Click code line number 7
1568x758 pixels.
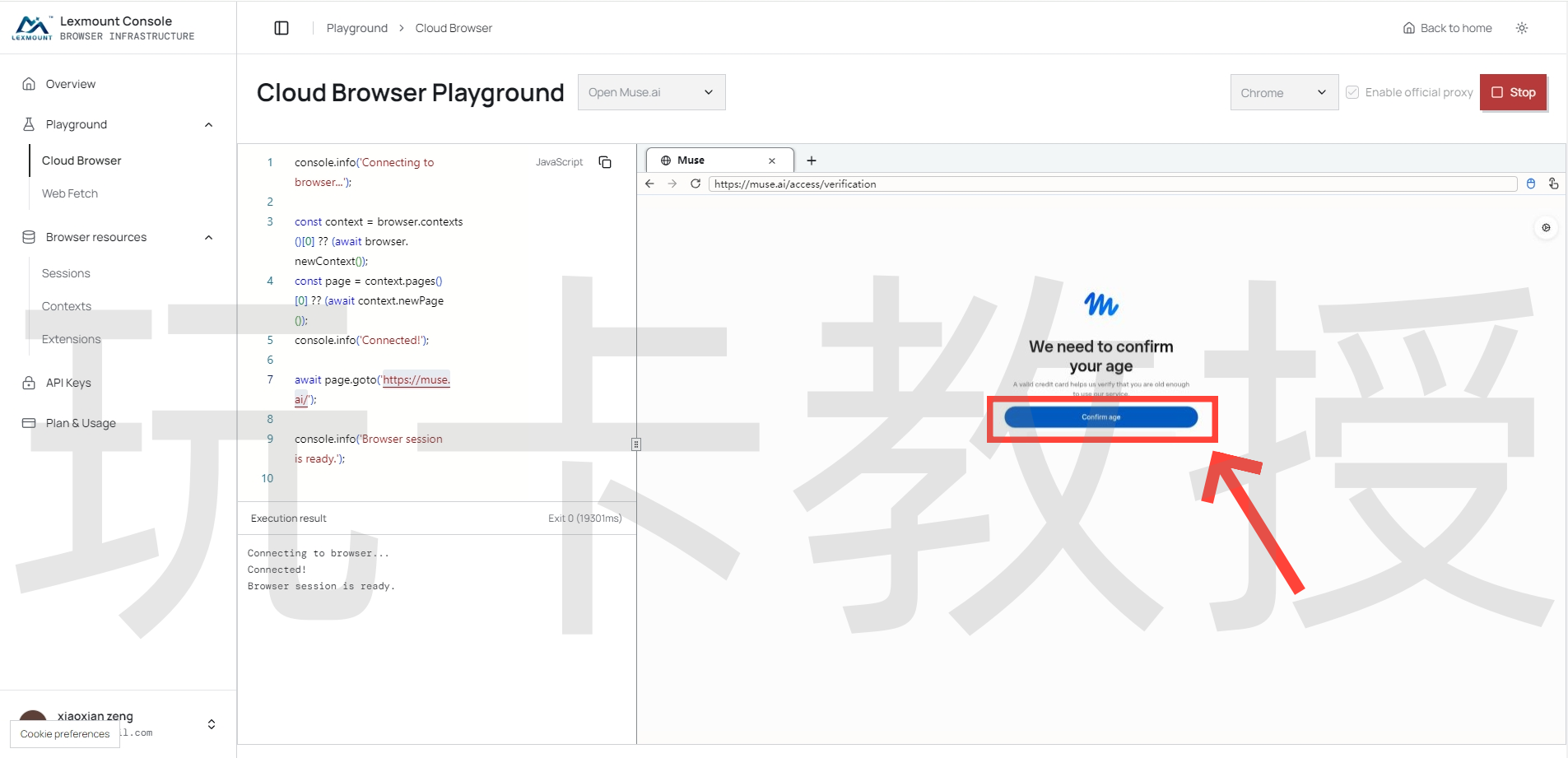(x=270, y=379)
